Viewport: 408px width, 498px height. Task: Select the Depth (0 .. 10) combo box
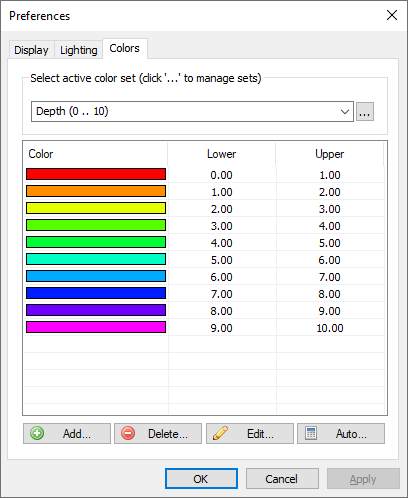(192, 112)
